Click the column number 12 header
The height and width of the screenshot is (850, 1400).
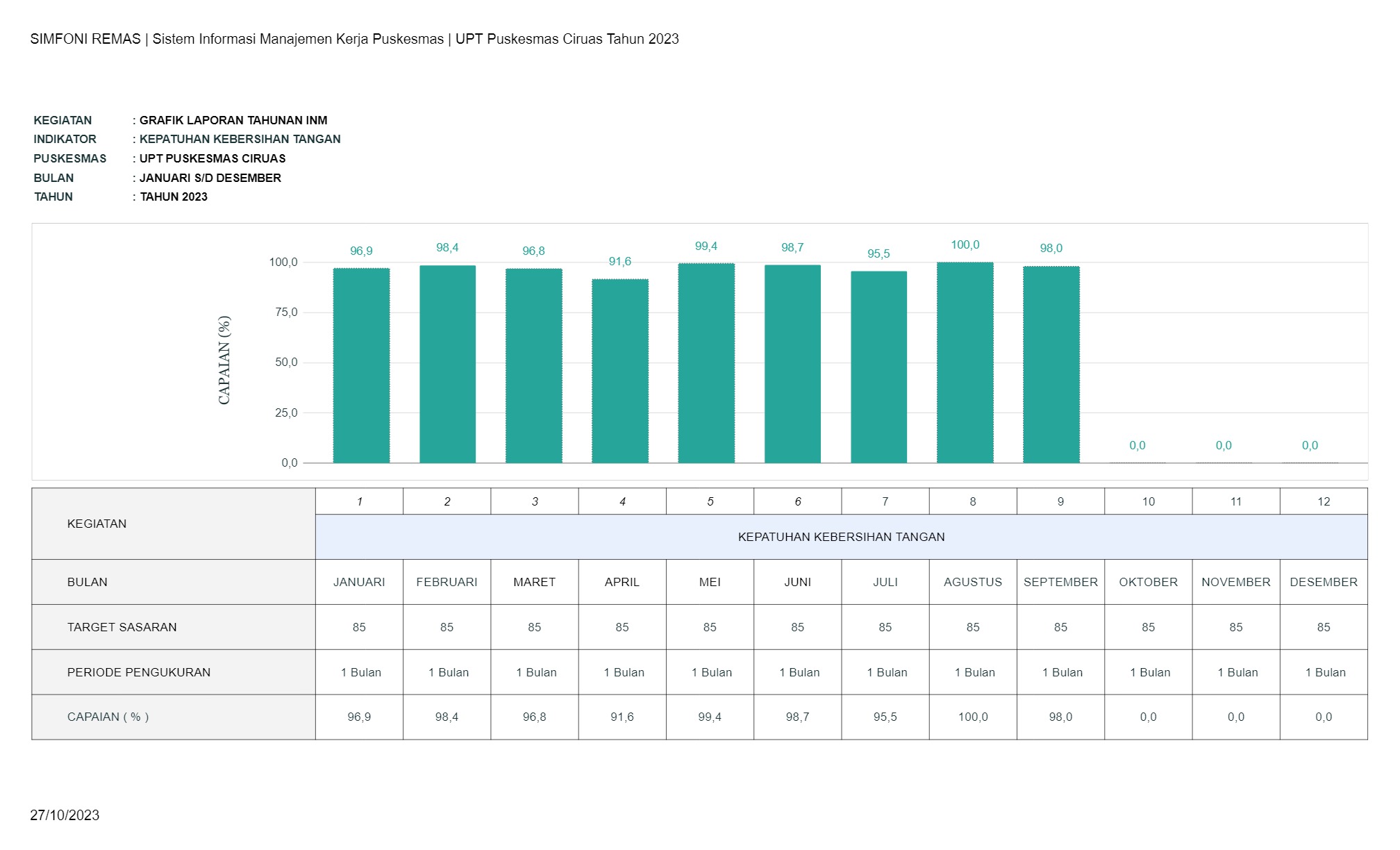point(1323,501)
